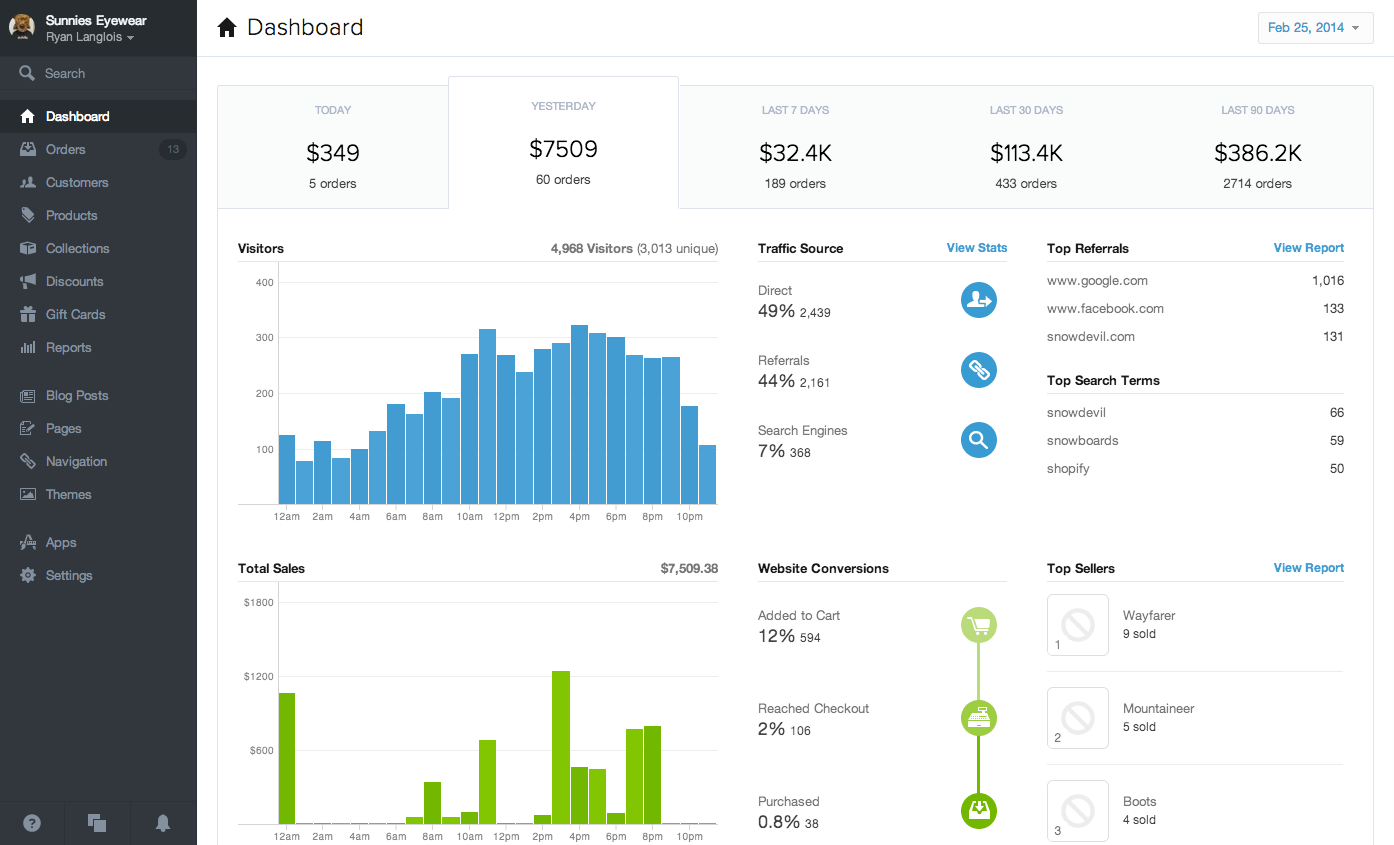Click the Mountaineer top seller name
Screen dimensions: 1394x845
click(1159, 709)
